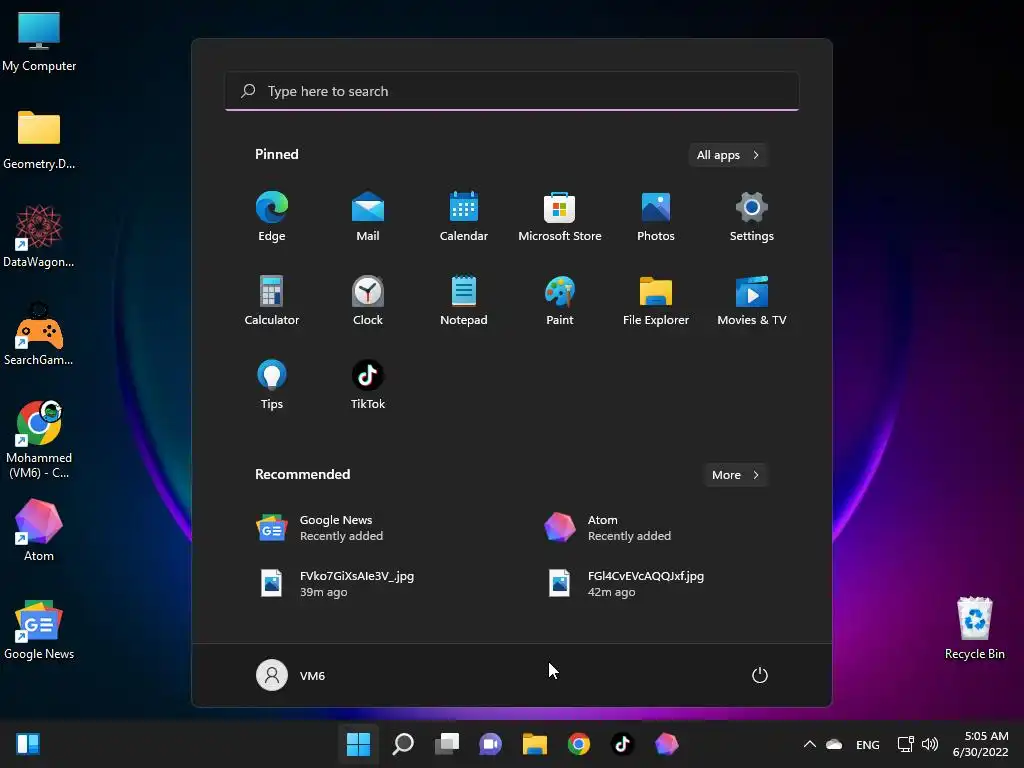The width and height of the screenshot is (1024, 768).
Task: Select Recycle Bin on desktop
Action: [x=974, y=628]
